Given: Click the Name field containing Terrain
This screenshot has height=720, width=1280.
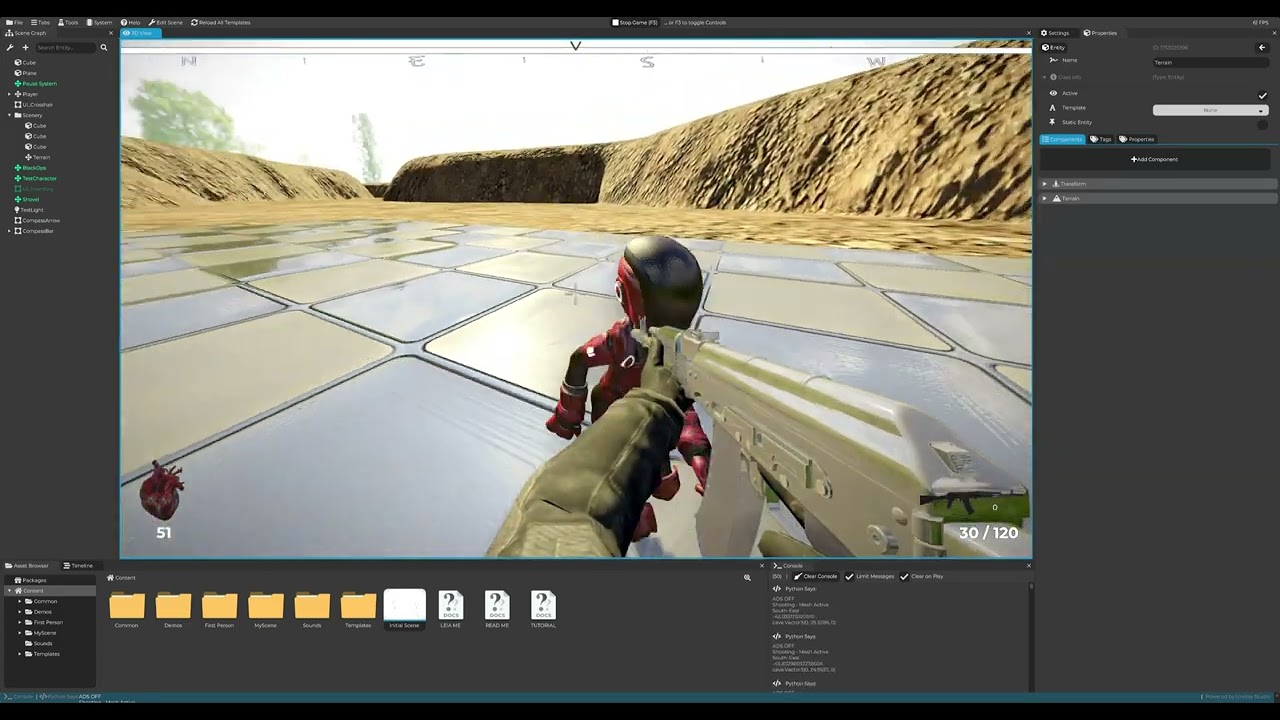Looking at the screenshot, I should tap(1210, 62).
